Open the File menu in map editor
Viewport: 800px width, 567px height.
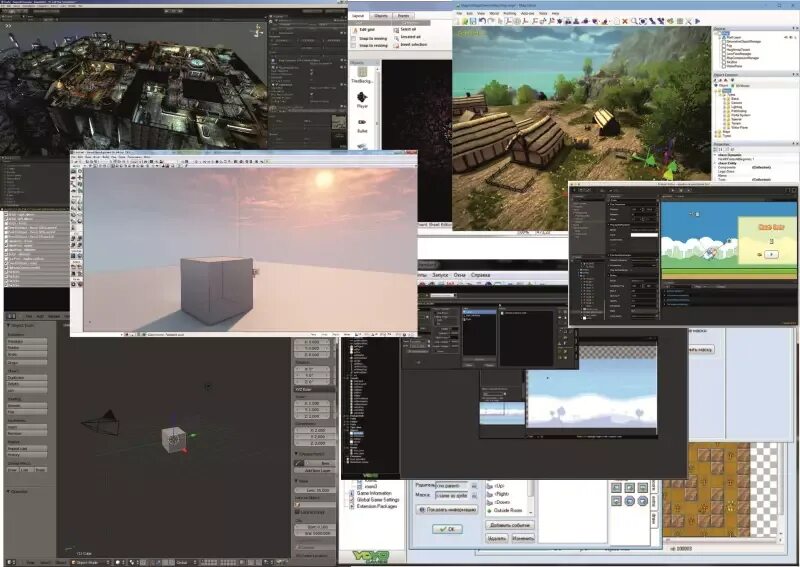pos(459,13)
